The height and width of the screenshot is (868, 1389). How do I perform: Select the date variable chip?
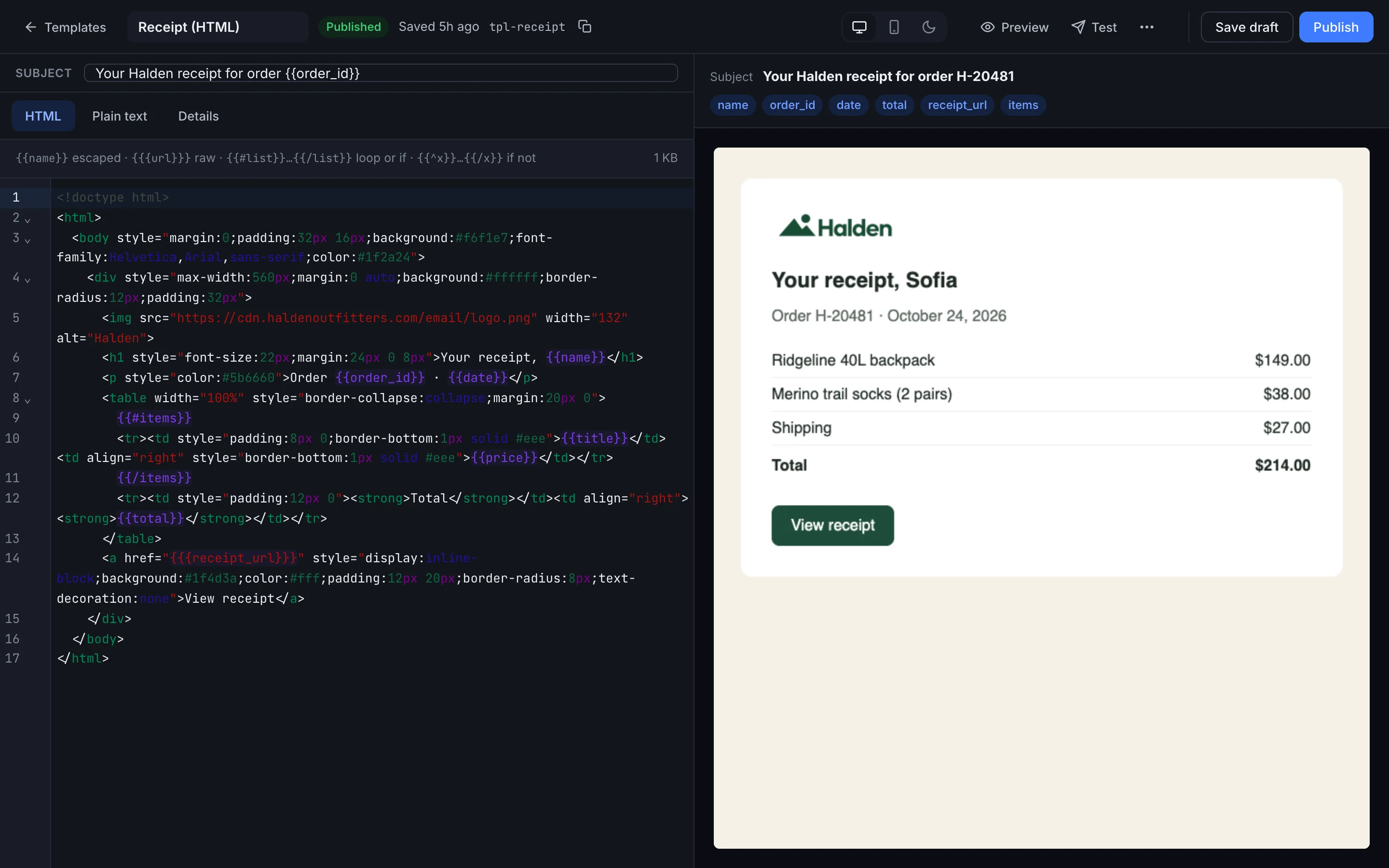(x=848, y=105)
